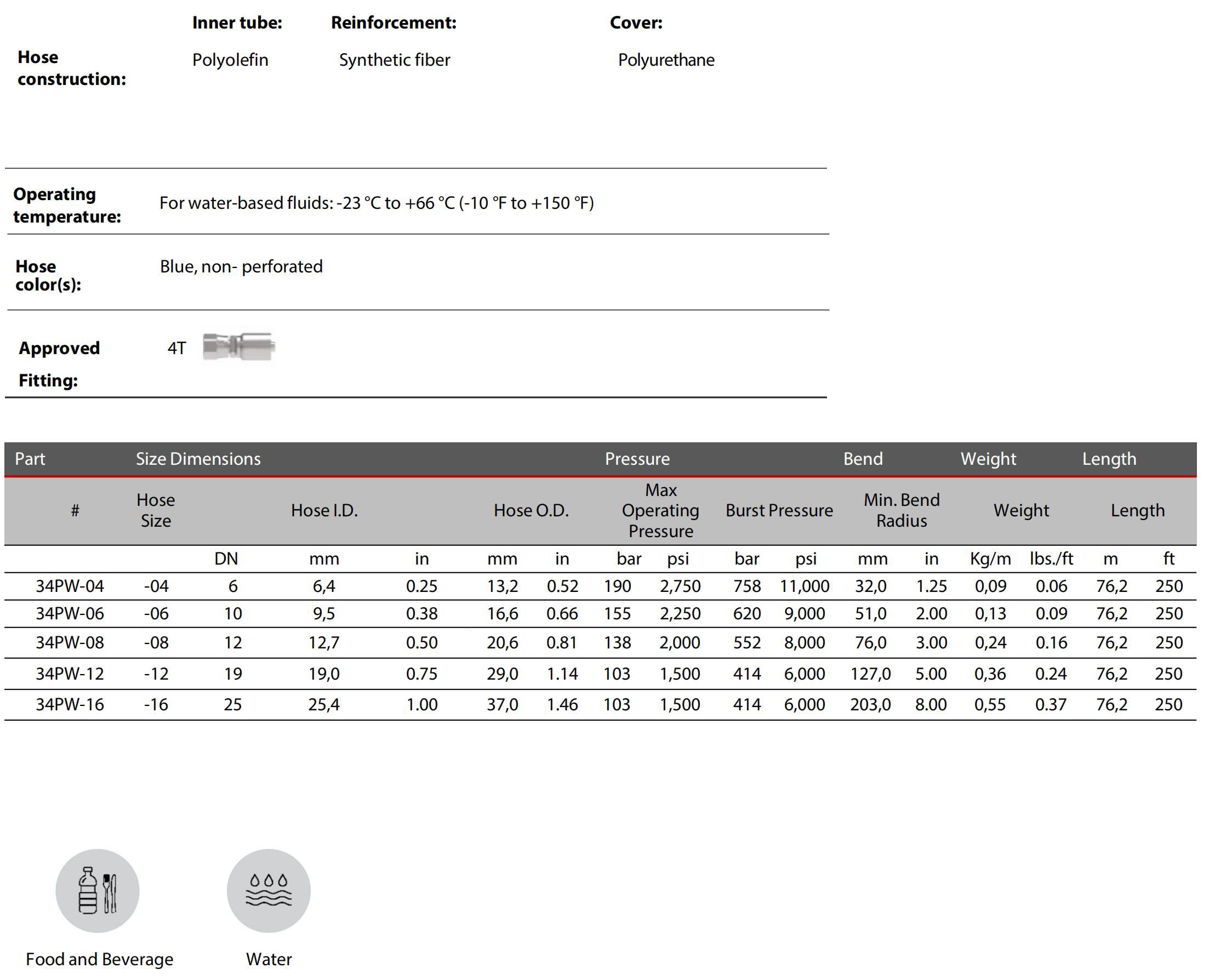This screenshot has width=1209, height=980.
Task: Click the 4T fitting image
Action: click(x=238, y=346)
